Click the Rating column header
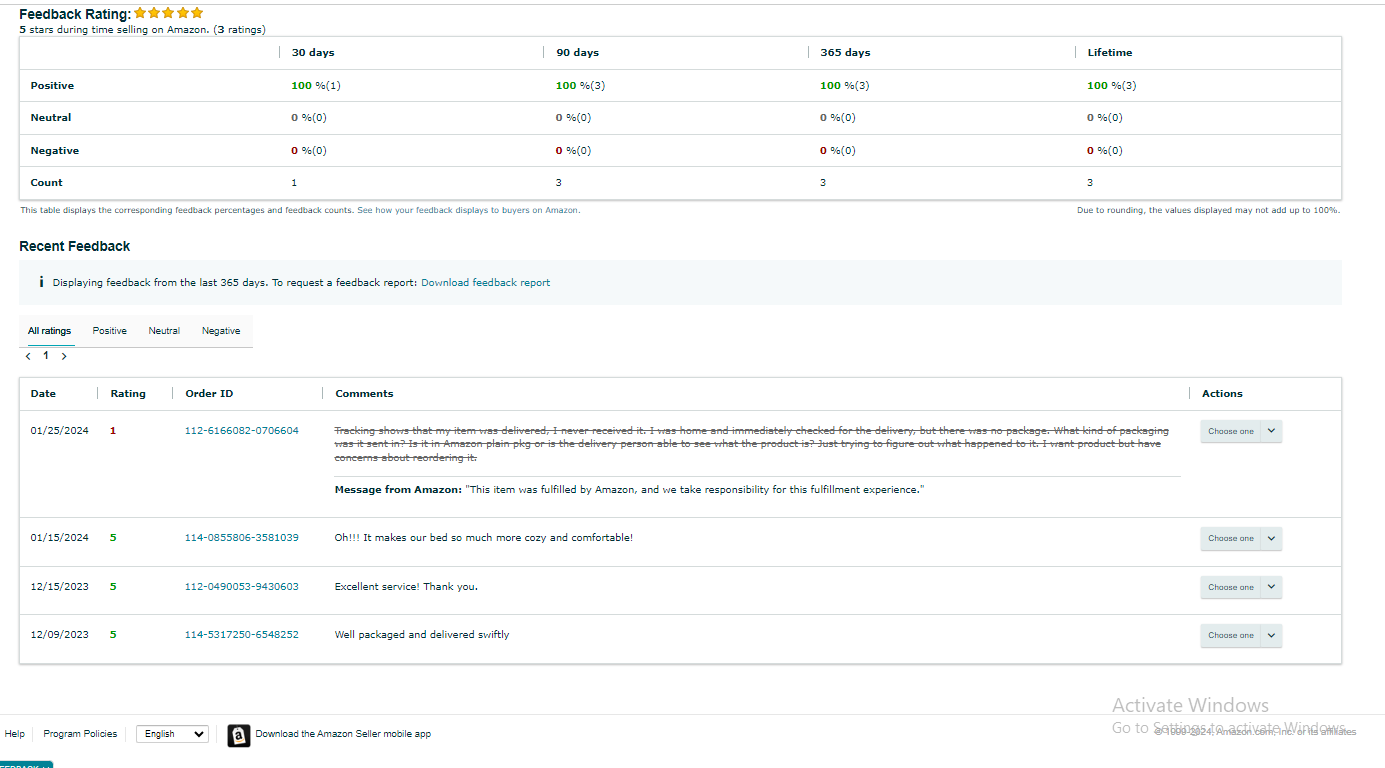Screen dimensions: 1385x768 point(128,394)
